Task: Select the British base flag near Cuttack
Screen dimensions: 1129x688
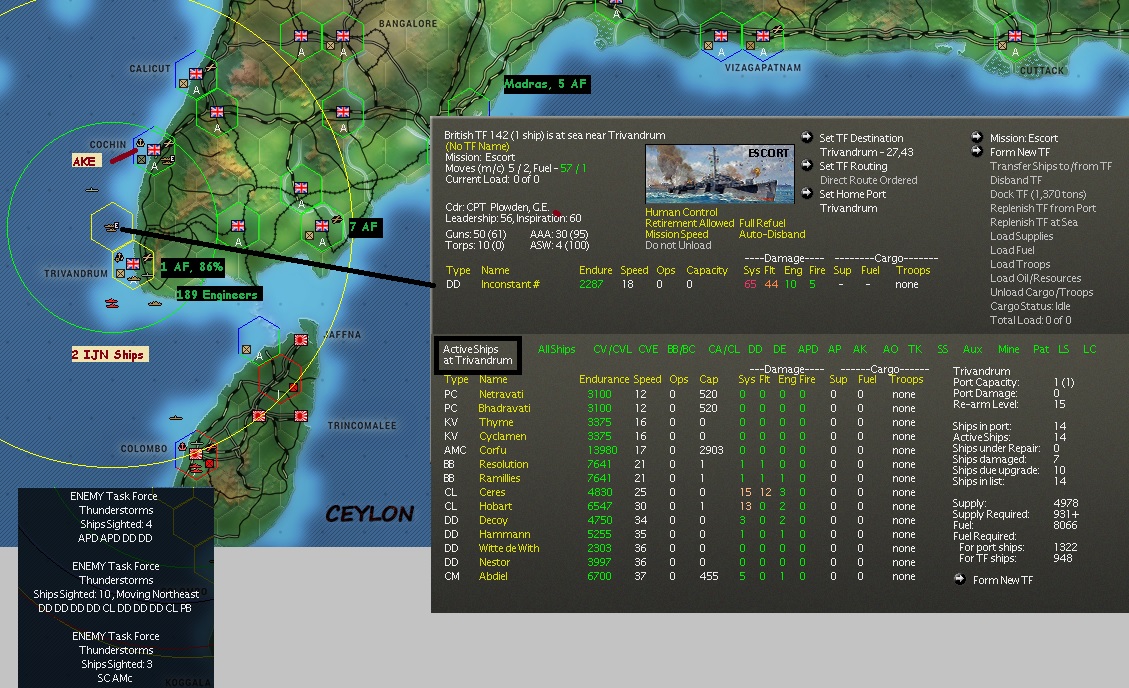Action: (x=1015, y=36)
